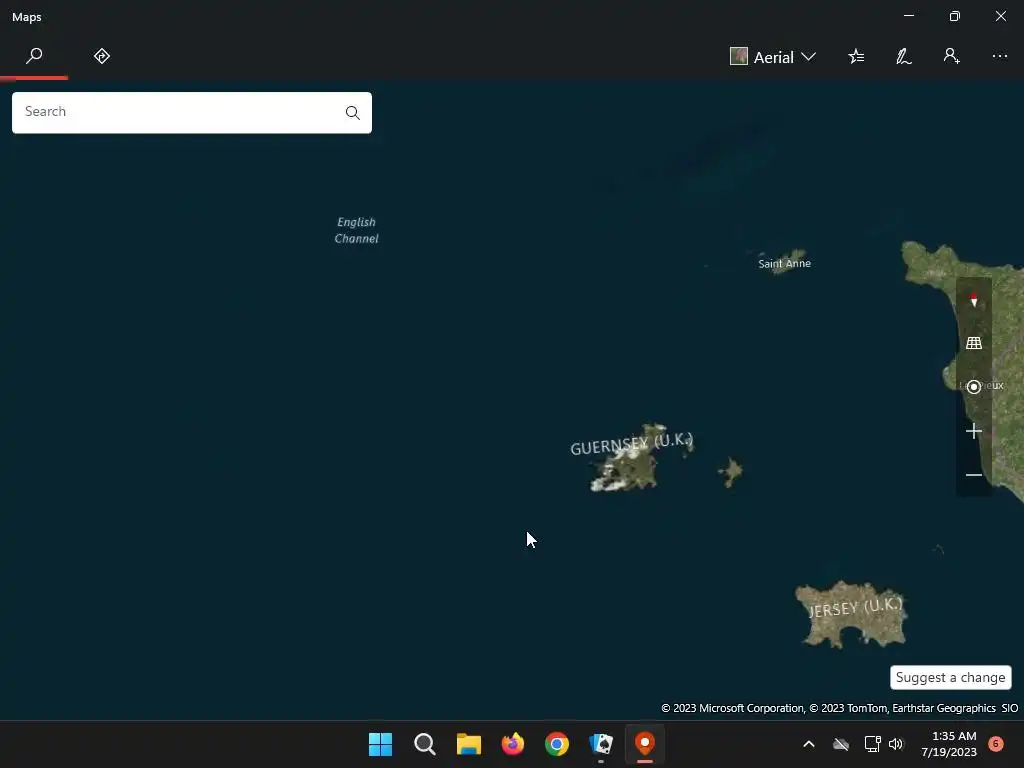
Task: Show my location target icon
Action: click(974, 387)
